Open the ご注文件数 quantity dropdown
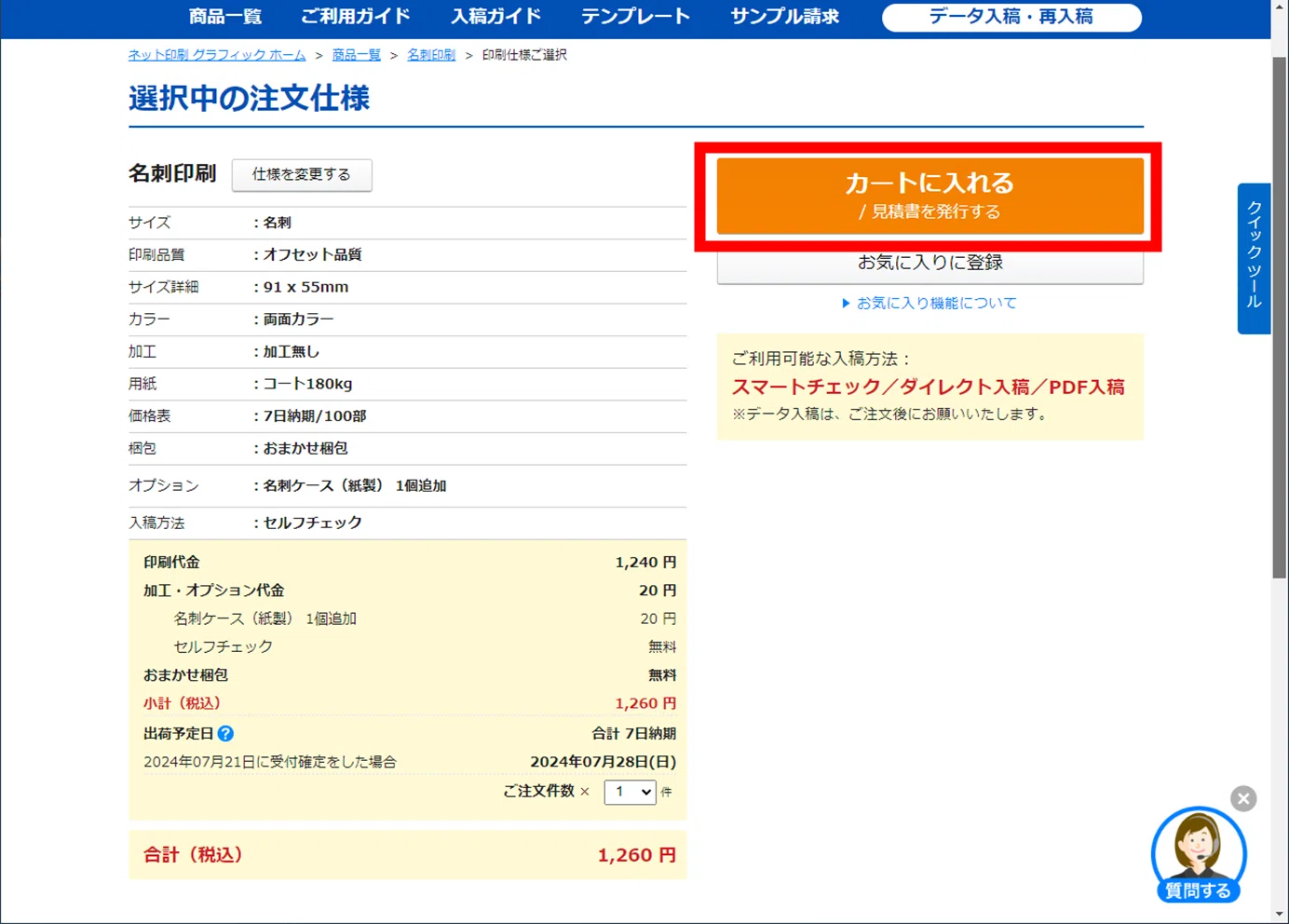Screen dimensions: 1289x924 631,792
